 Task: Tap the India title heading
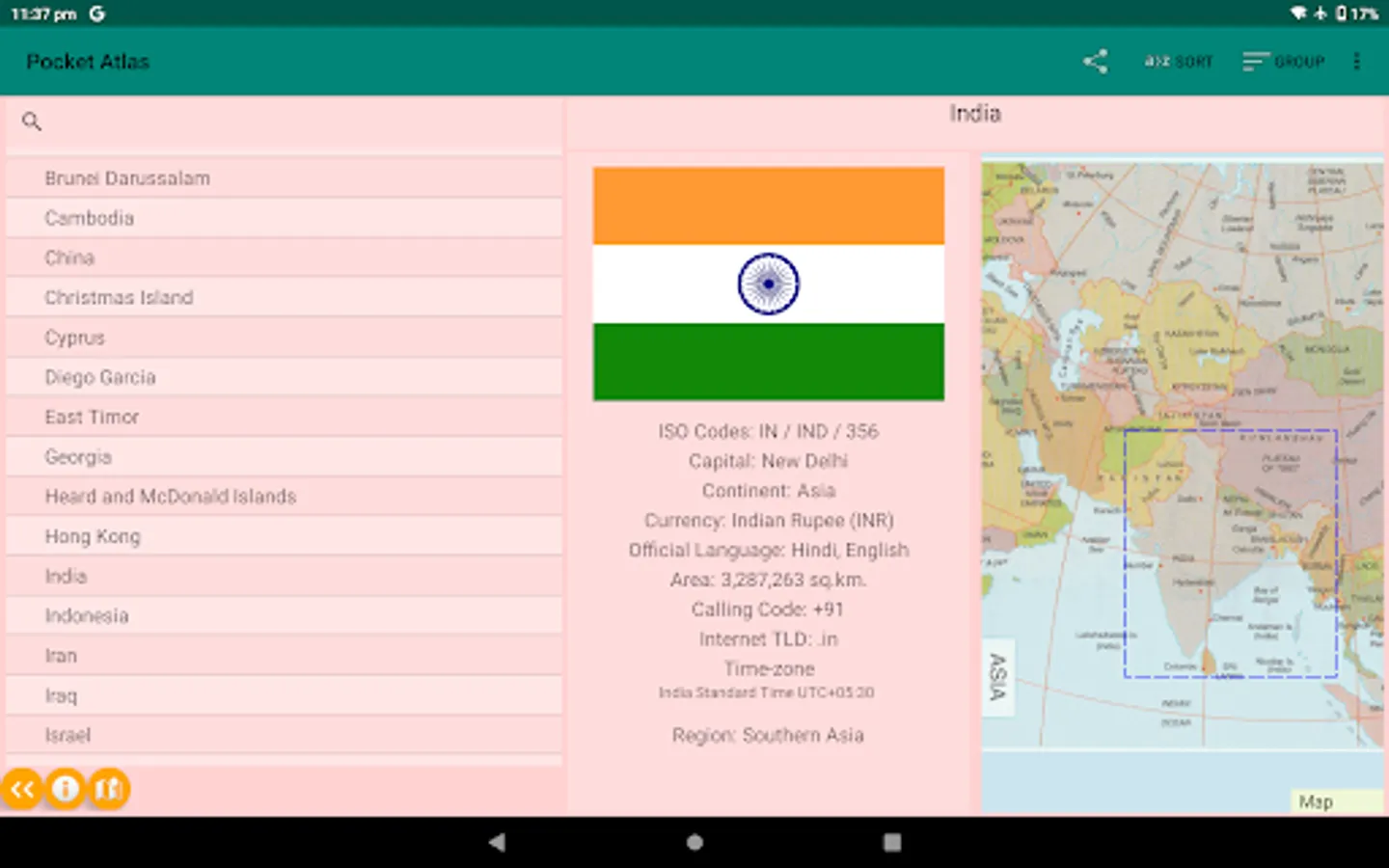click(975, 114)
